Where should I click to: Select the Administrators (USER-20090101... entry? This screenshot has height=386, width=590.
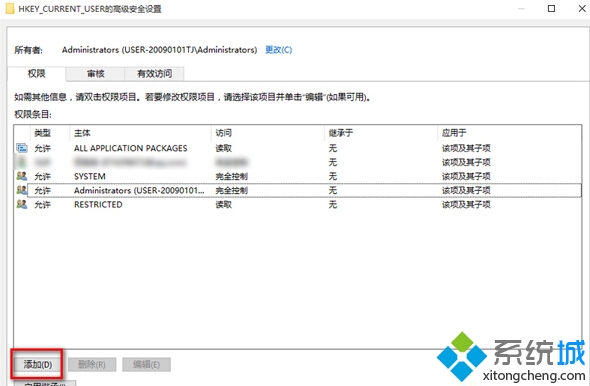point(139,190)
